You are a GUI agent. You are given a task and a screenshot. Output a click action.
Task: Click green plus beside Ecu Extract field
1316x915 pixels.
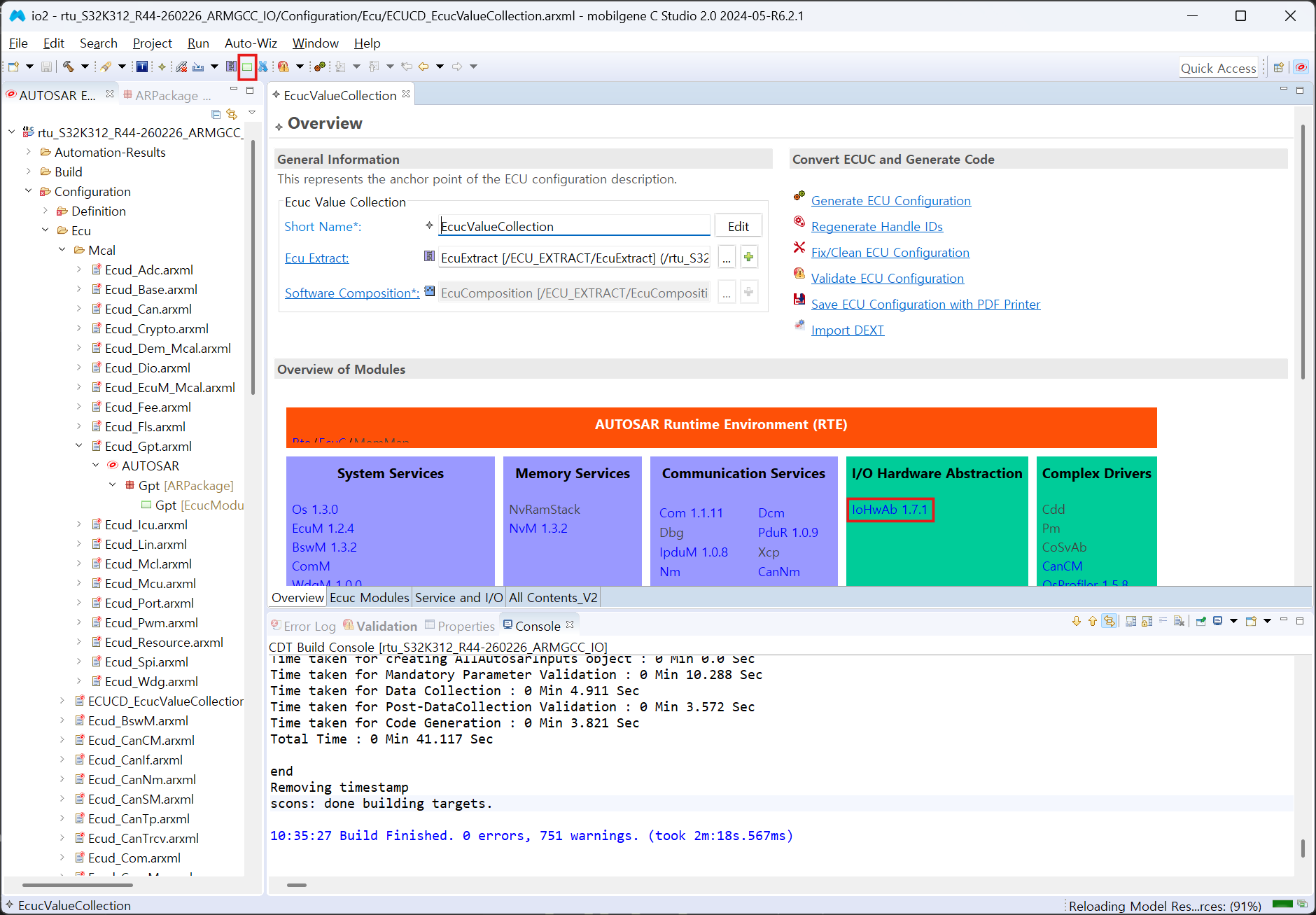click(749, 258)
